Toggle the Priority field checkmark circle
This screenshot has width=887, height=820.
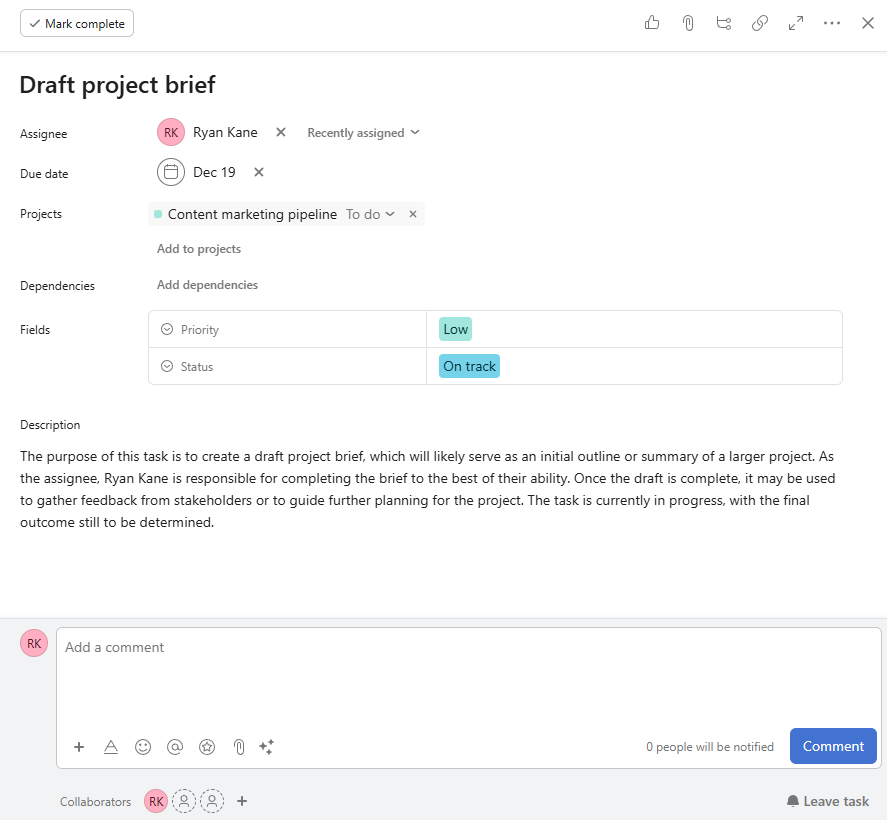point(167,329)
